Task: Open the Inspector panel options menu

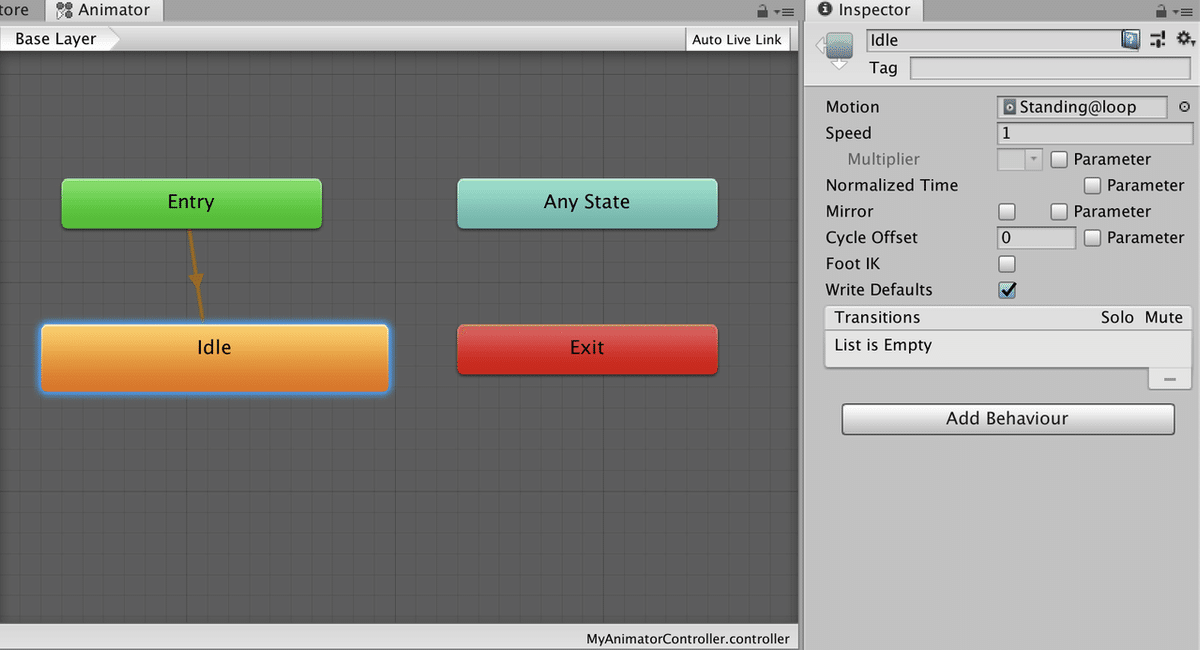Action: pos(1185,12)
